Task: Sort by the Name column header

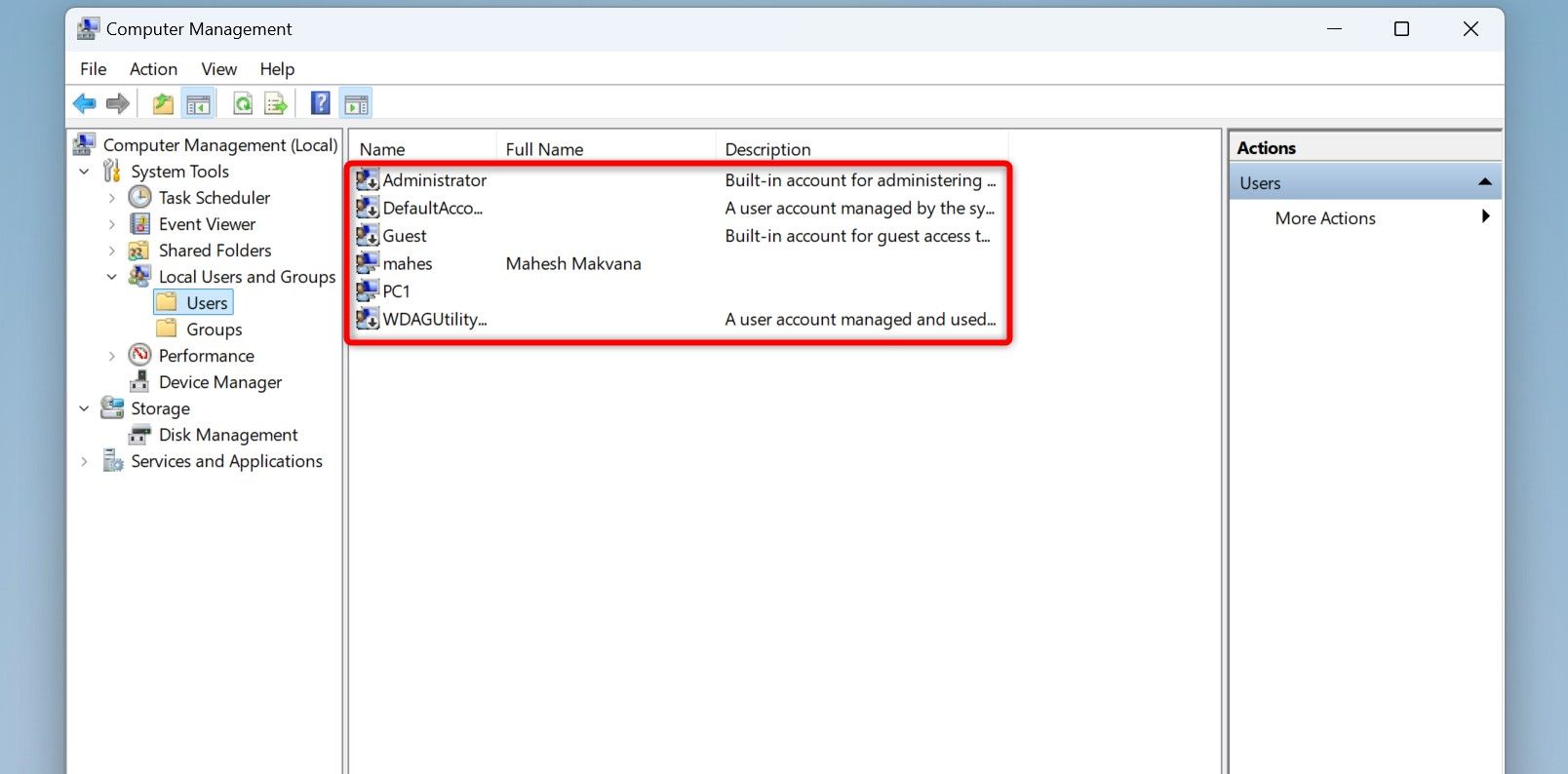Action: [x=423, y=149]
